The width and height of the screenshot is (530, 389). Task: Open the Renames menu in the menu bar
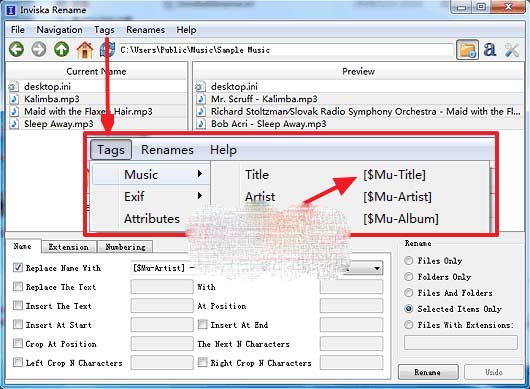tap(145, 30)
